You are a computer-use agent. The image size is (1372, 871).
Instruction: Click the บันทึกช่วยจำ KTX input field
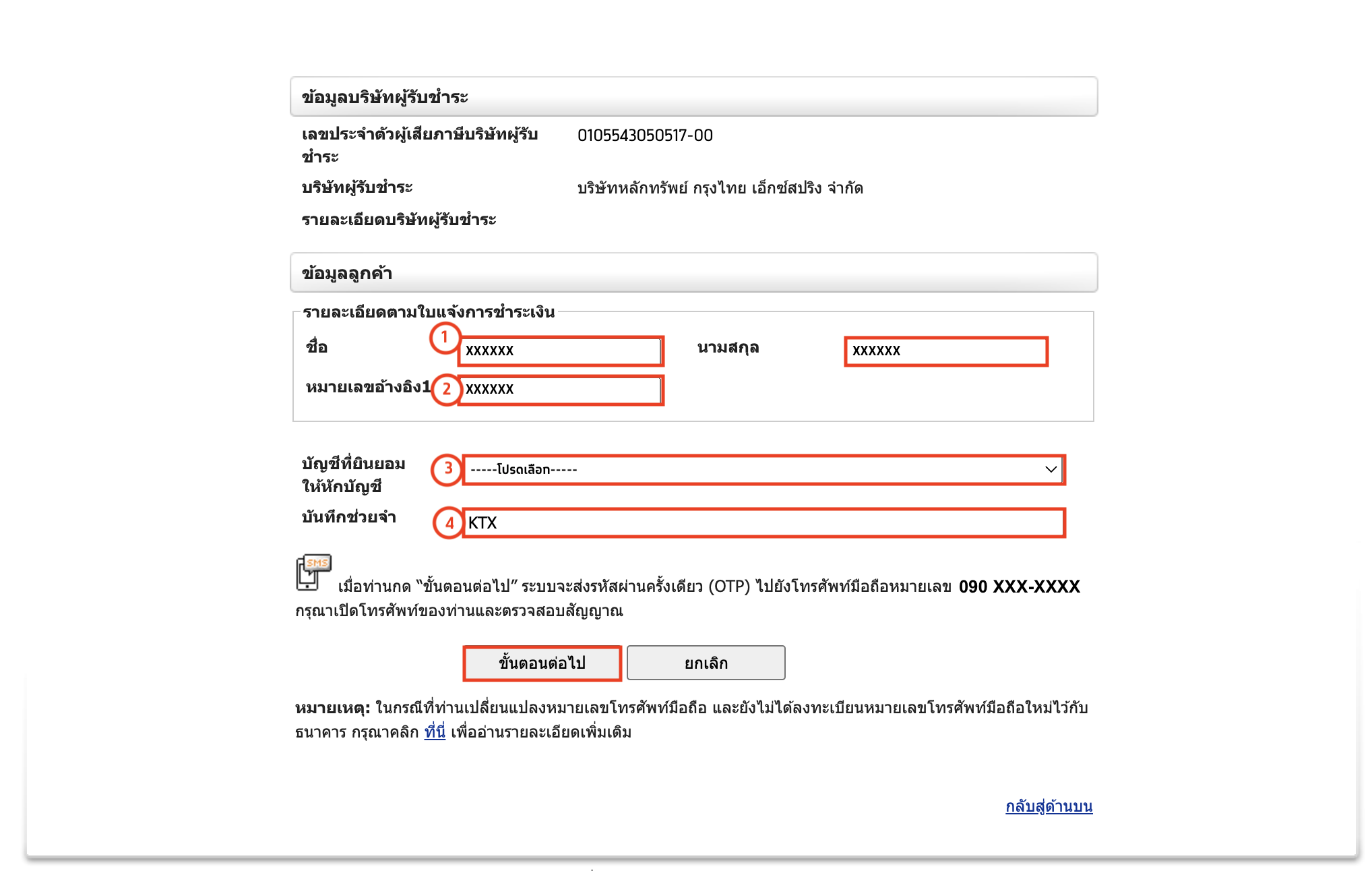tap(765, 523)
